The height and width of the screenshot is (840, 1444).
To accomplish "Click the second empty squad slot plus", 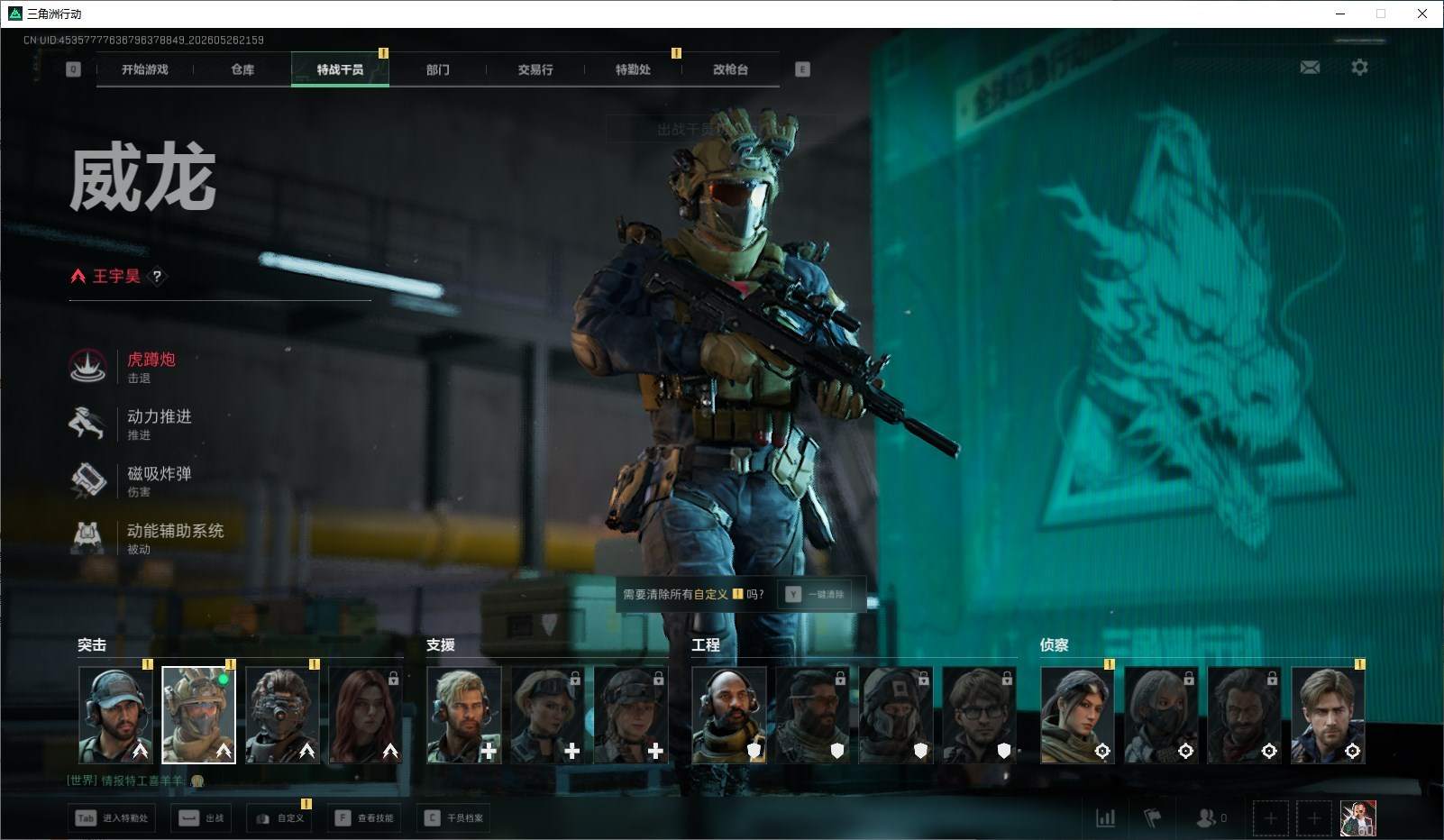I will coord(1314,818).
